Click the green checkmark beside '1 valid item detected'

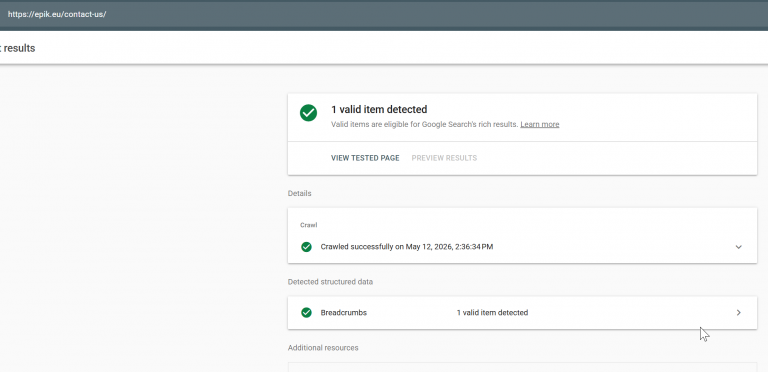[x=308, y=113]
